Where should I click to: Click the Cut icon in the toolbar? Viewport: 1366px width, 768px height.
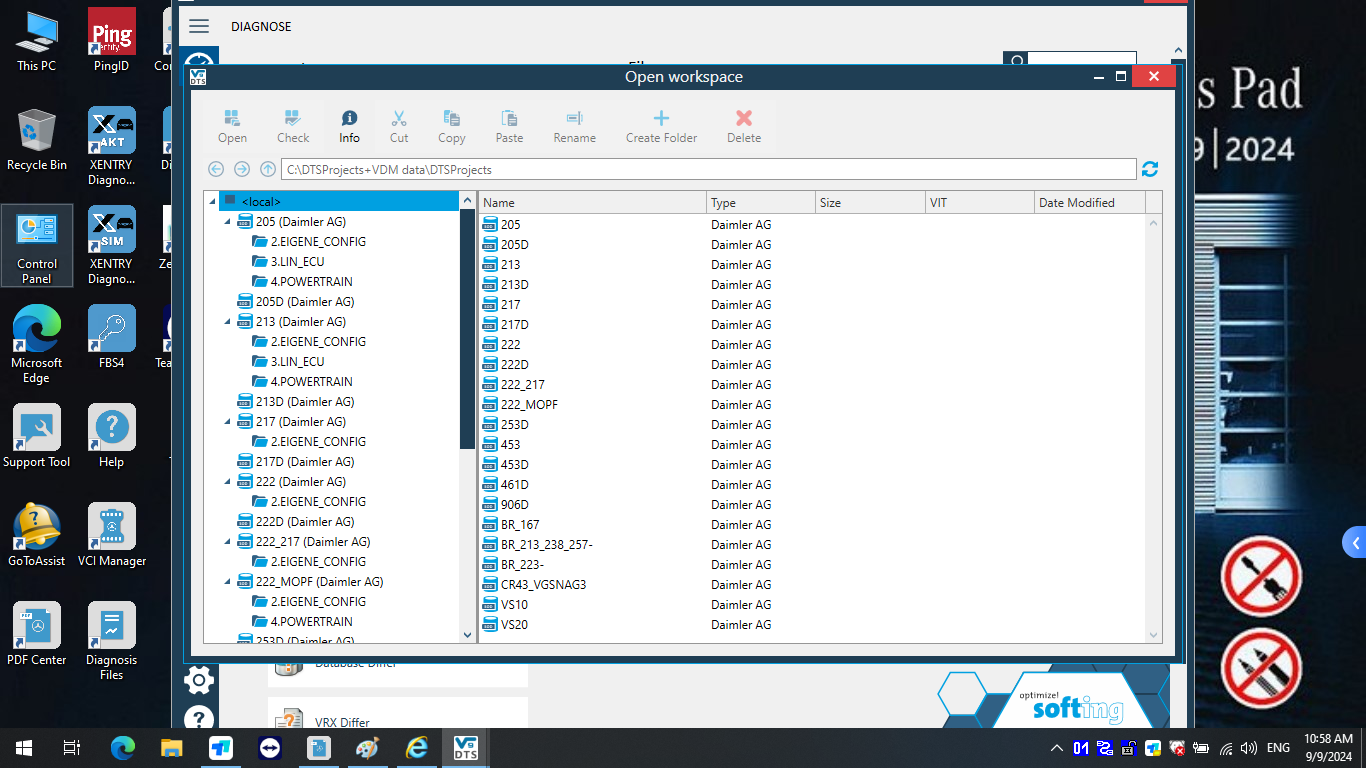399,124
